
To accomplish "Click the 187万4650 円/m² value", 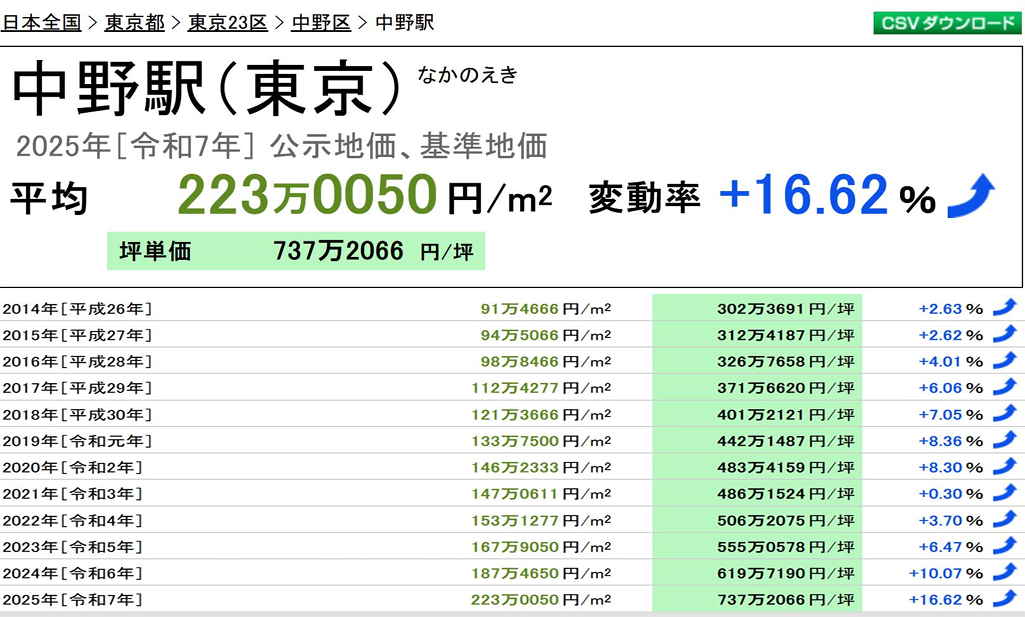I will coord(541,573).
